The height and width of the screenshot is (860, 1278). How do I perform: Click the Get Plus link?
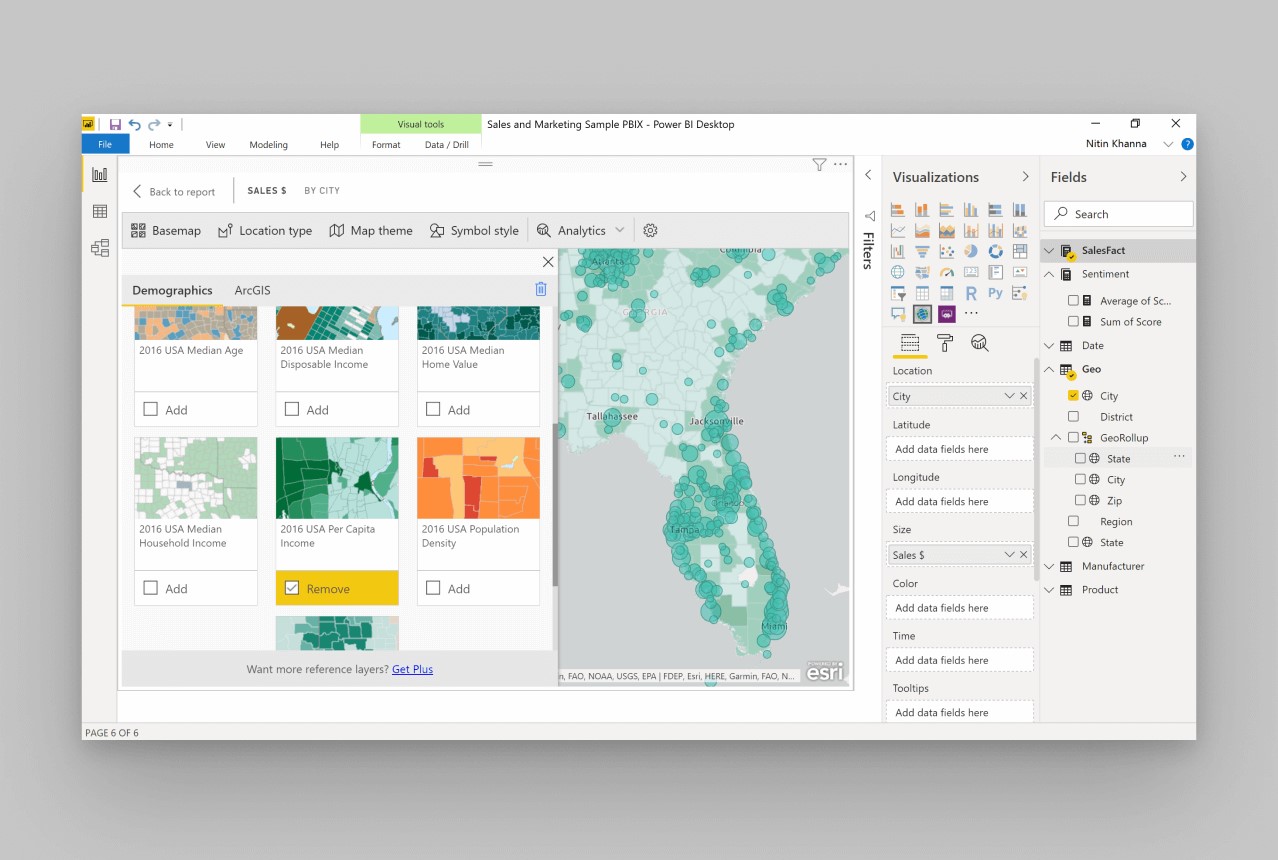[412, 669]
